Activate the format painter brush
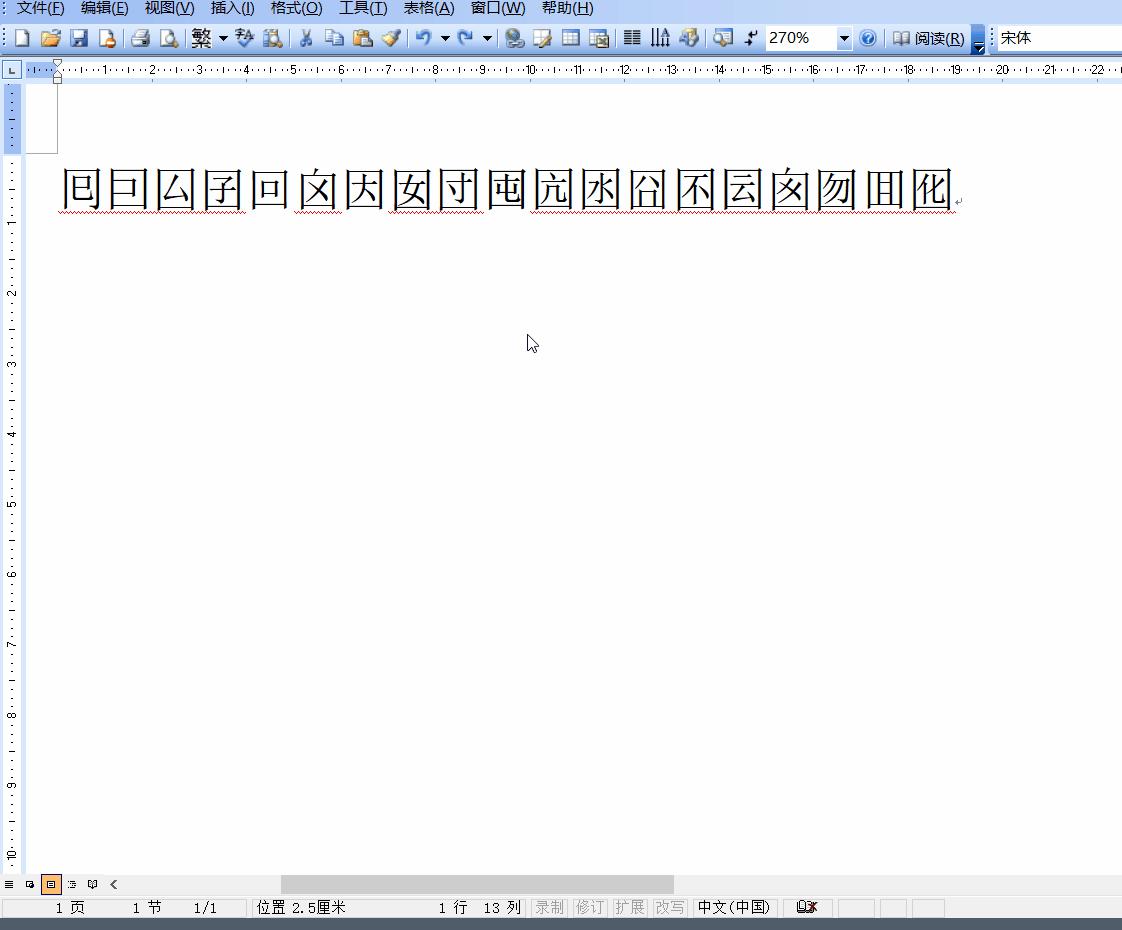The height and width of the screenshot is (930, 1122). click(391, 38)
